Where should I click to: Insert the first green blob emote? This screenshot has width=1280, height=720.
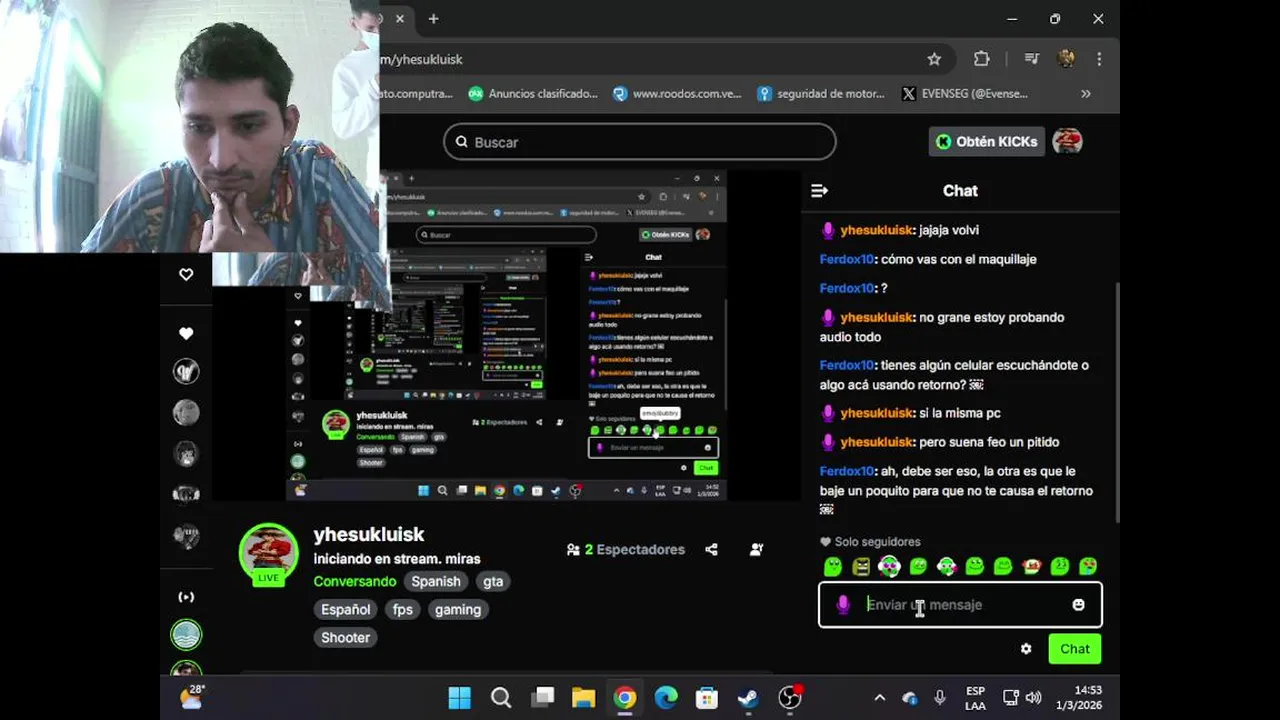[832, 567]
